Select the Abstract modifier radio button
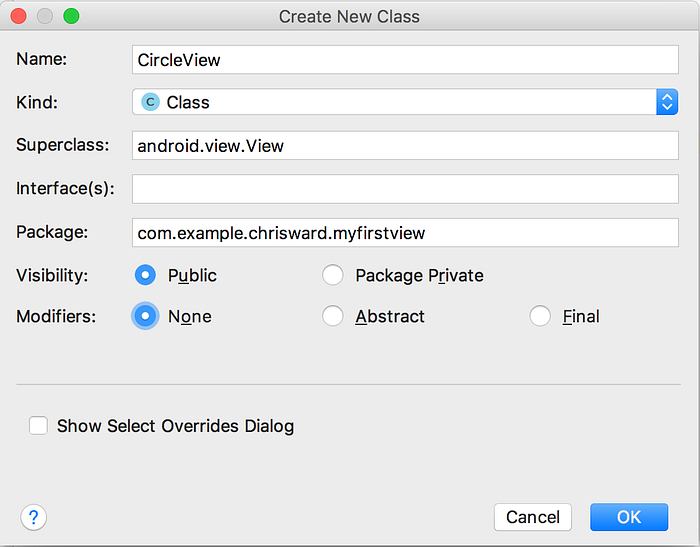The height and width of the screenshot is (547, 700). click(x=333, y=316)
